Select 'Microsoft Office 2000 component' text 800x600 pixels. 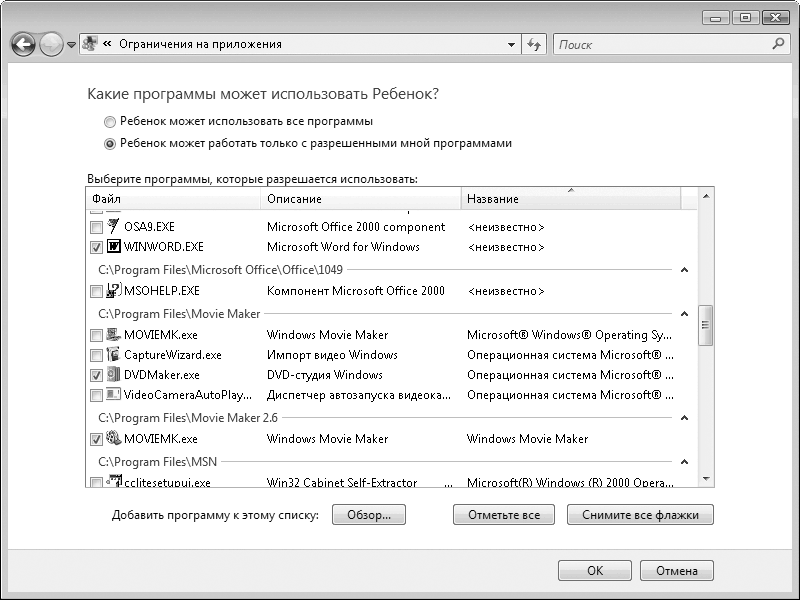356,227
